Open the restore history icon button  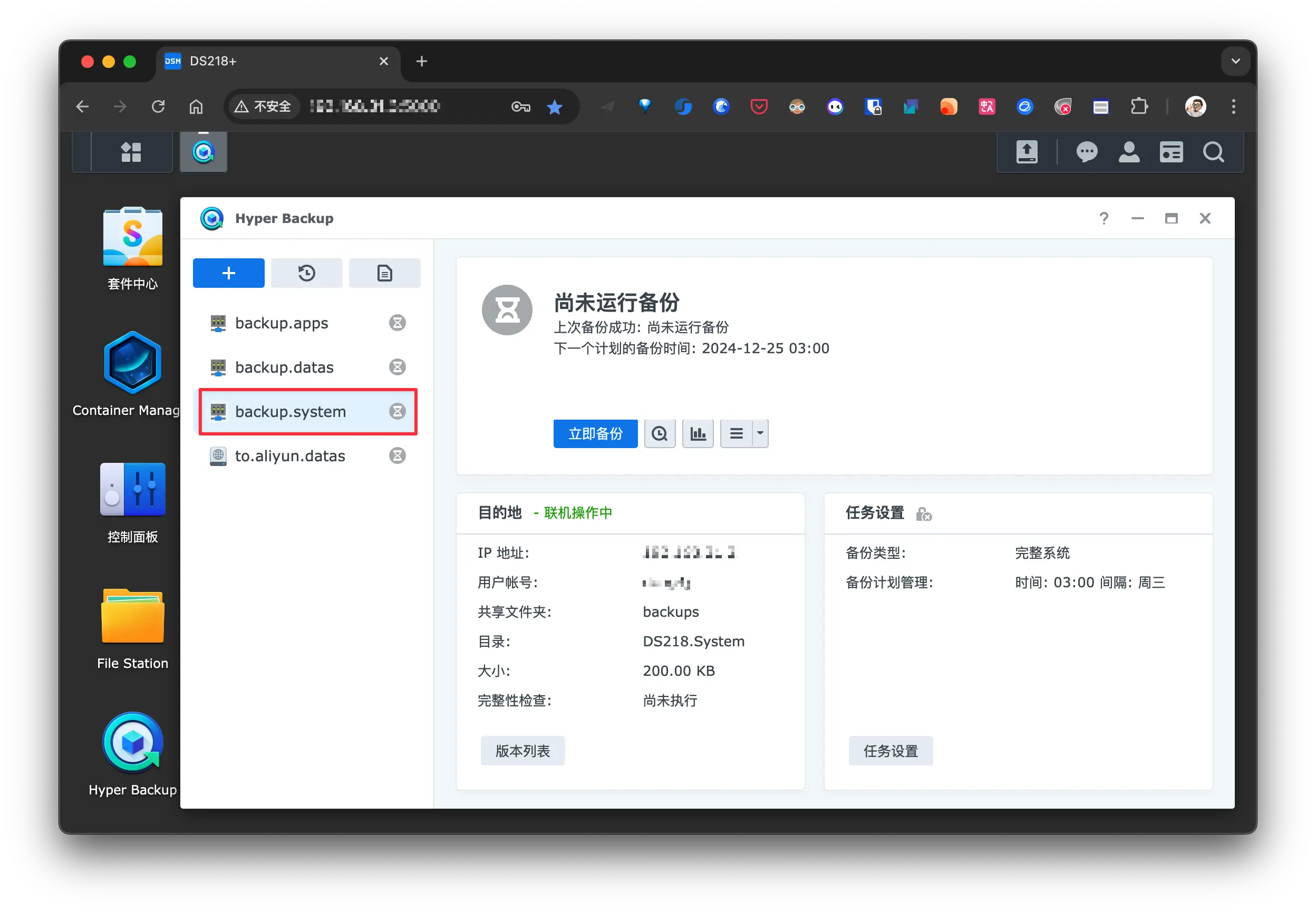click(x=306, y=273)
